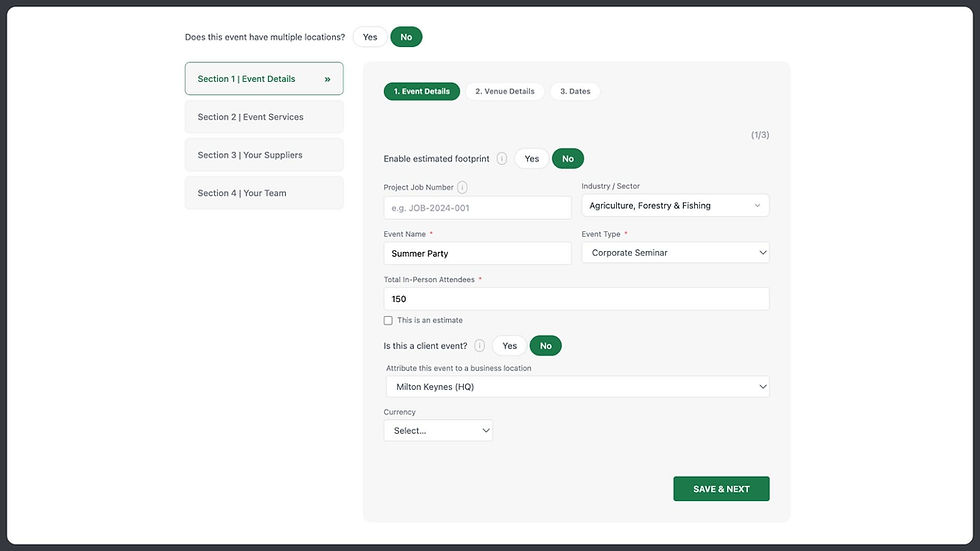This screenshot has height=551, width=980.
Task: Click the double-chevron icon in Section 1
Action: [328, 79]
